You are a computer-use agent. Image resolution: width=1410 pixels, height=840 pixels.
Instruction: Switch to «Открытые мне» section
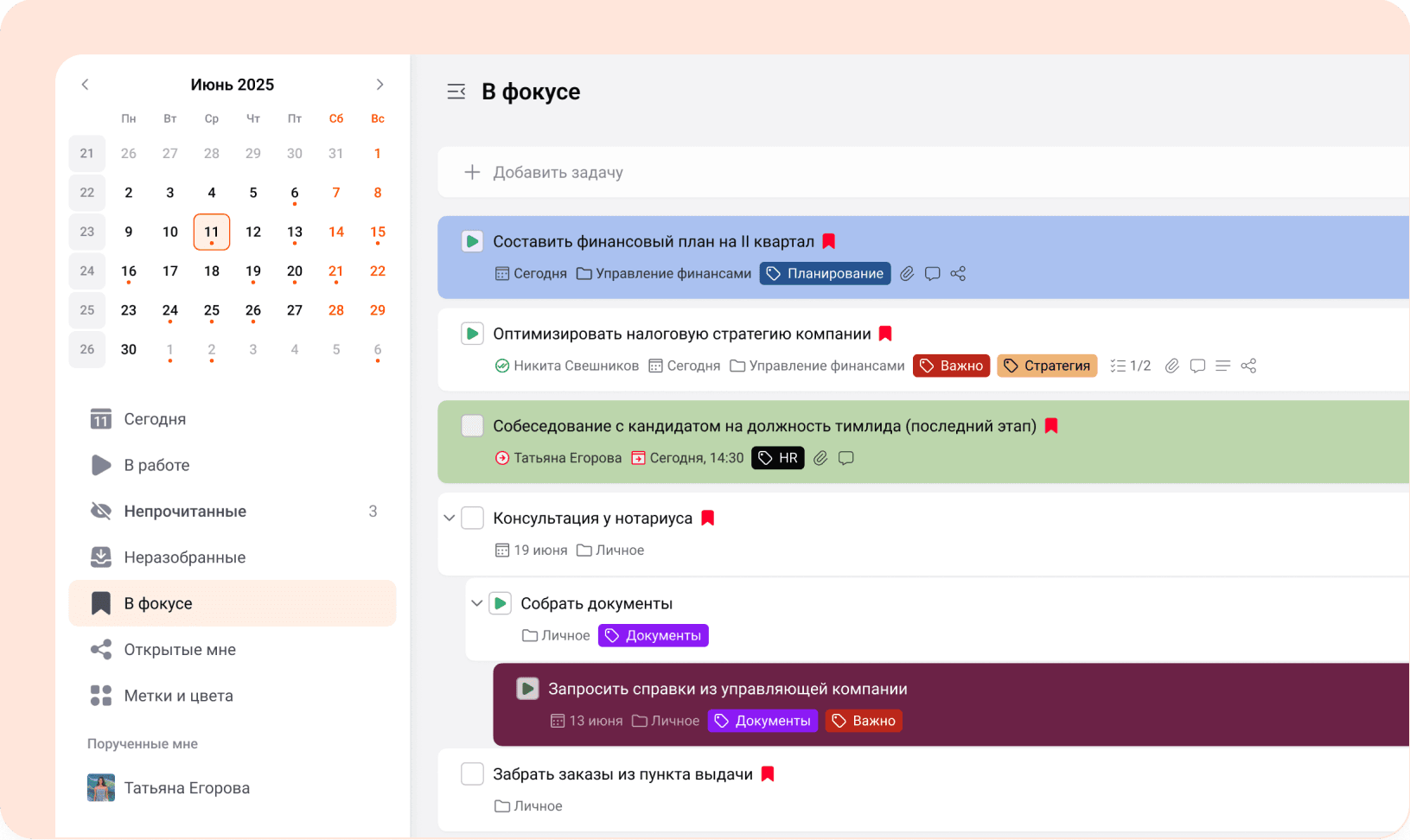click(x=180, y=649)
